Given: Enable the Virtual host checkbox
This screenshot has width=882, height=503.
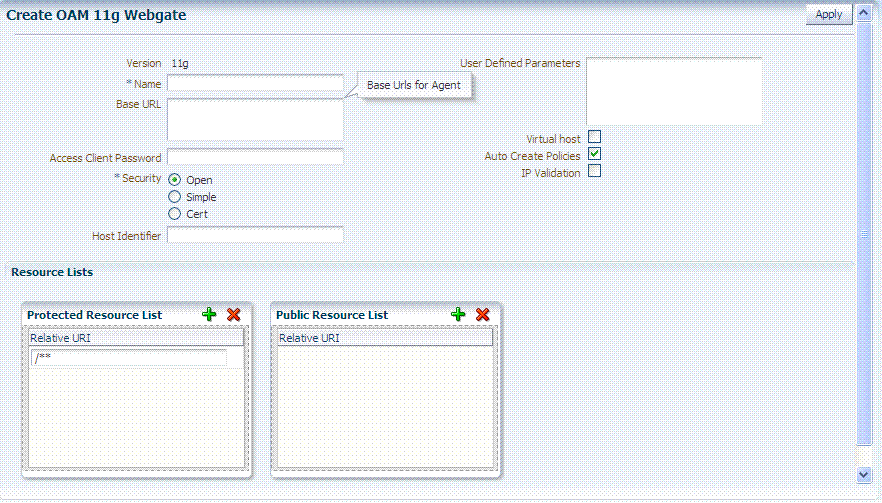Looking at the screenshot, I should point(595,137).
